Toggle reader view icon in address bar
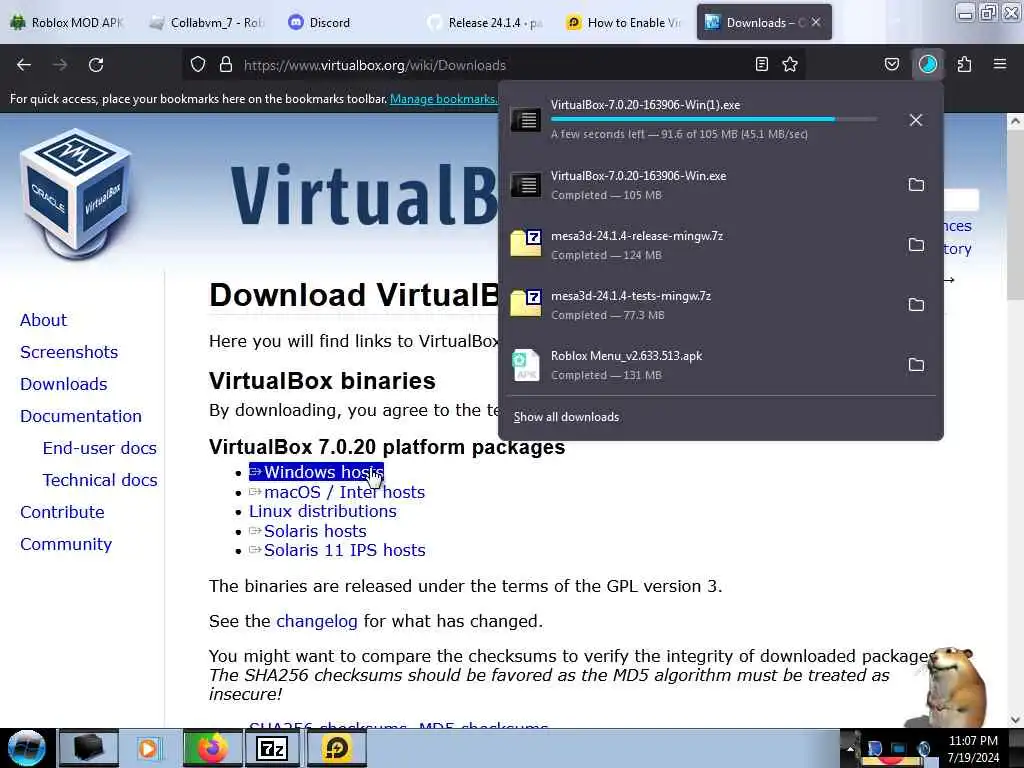The height and width of the screenshot is (768, 1024). click(x=761, y=64)
